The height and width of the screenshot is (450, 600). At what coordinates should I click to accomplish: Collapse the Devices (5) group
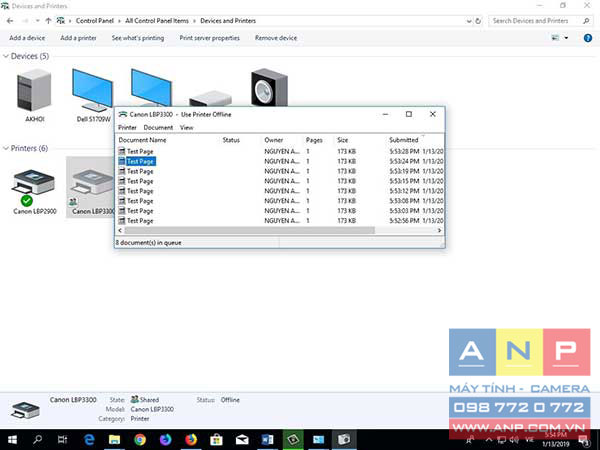pos(5,56)
